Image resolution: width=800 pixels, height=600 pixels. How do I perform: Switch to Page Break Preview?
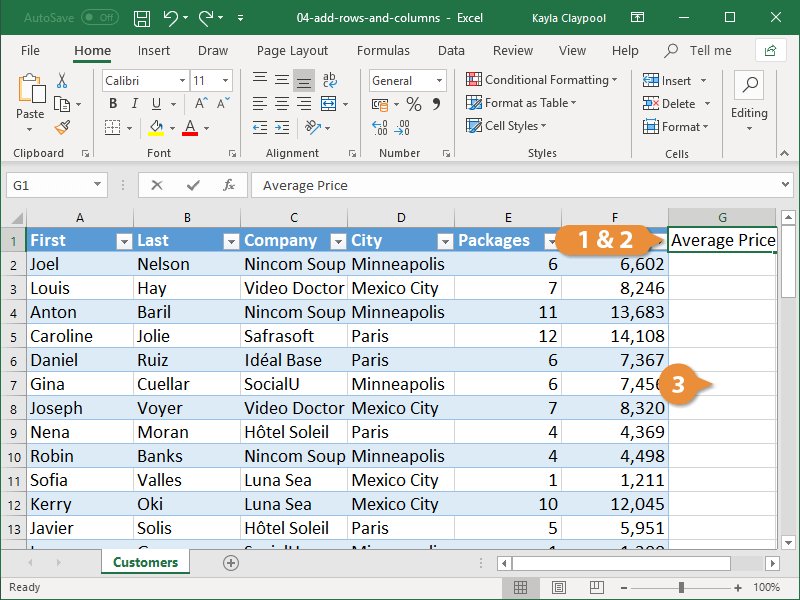tap(597, 587)
